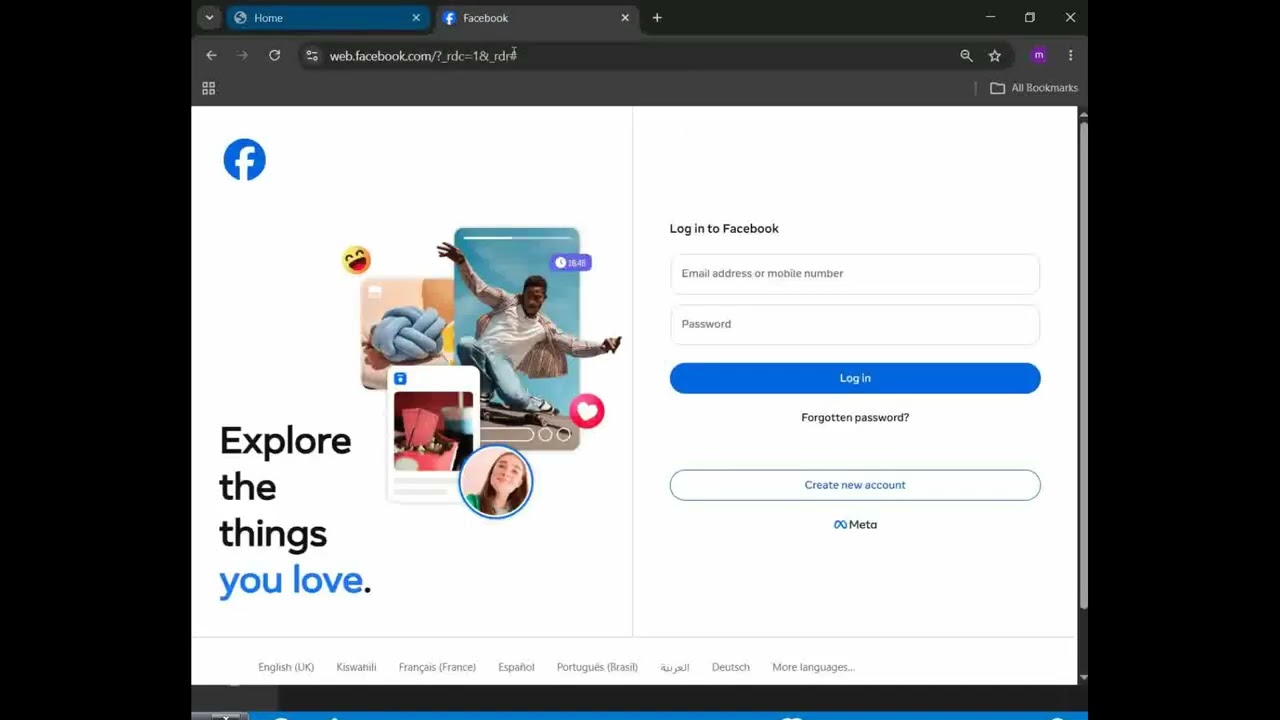This screenshot has height=720, width=1280.
Task: Open More languages list
Action: point(813,667)
